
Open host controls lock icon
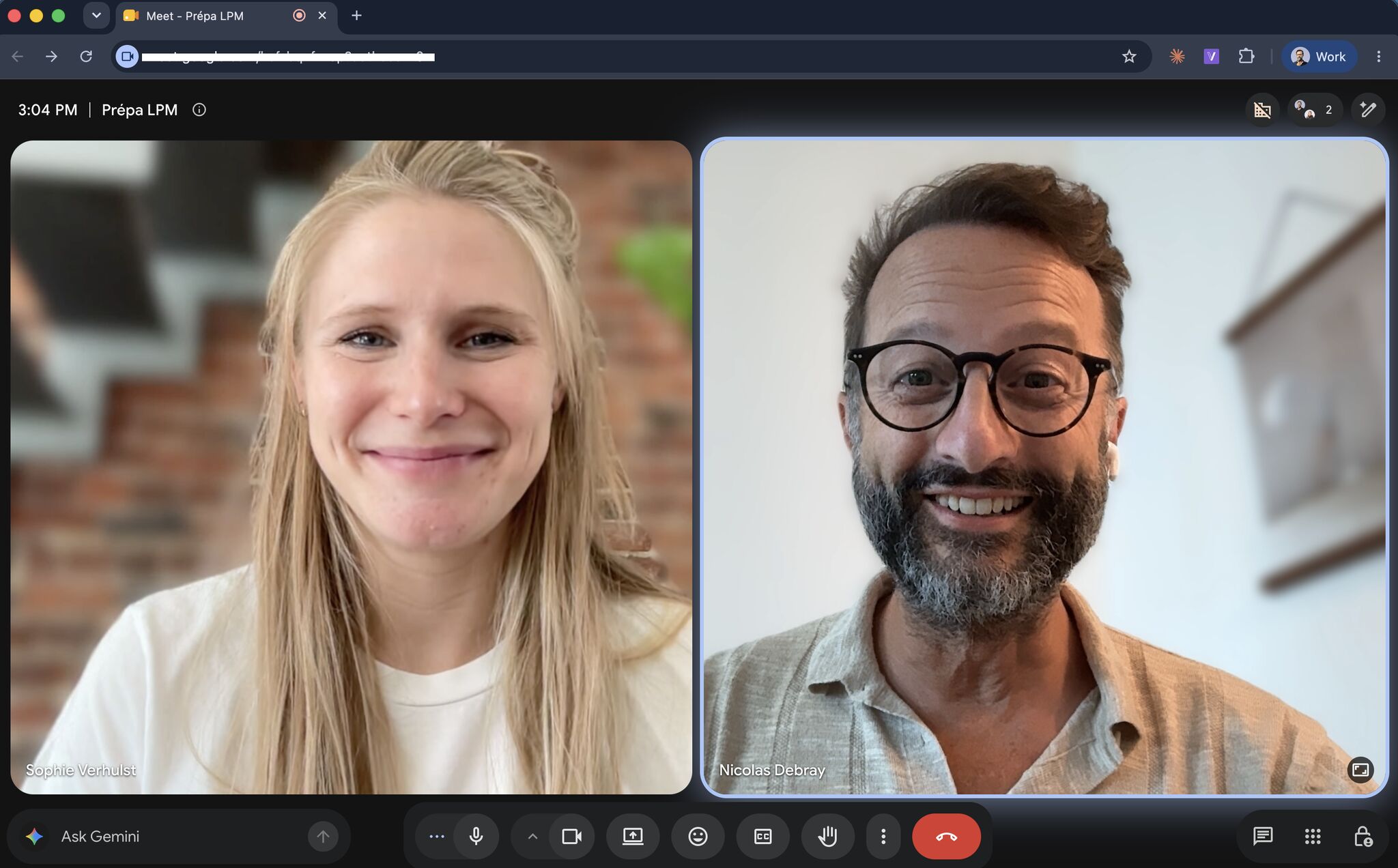1363,836
